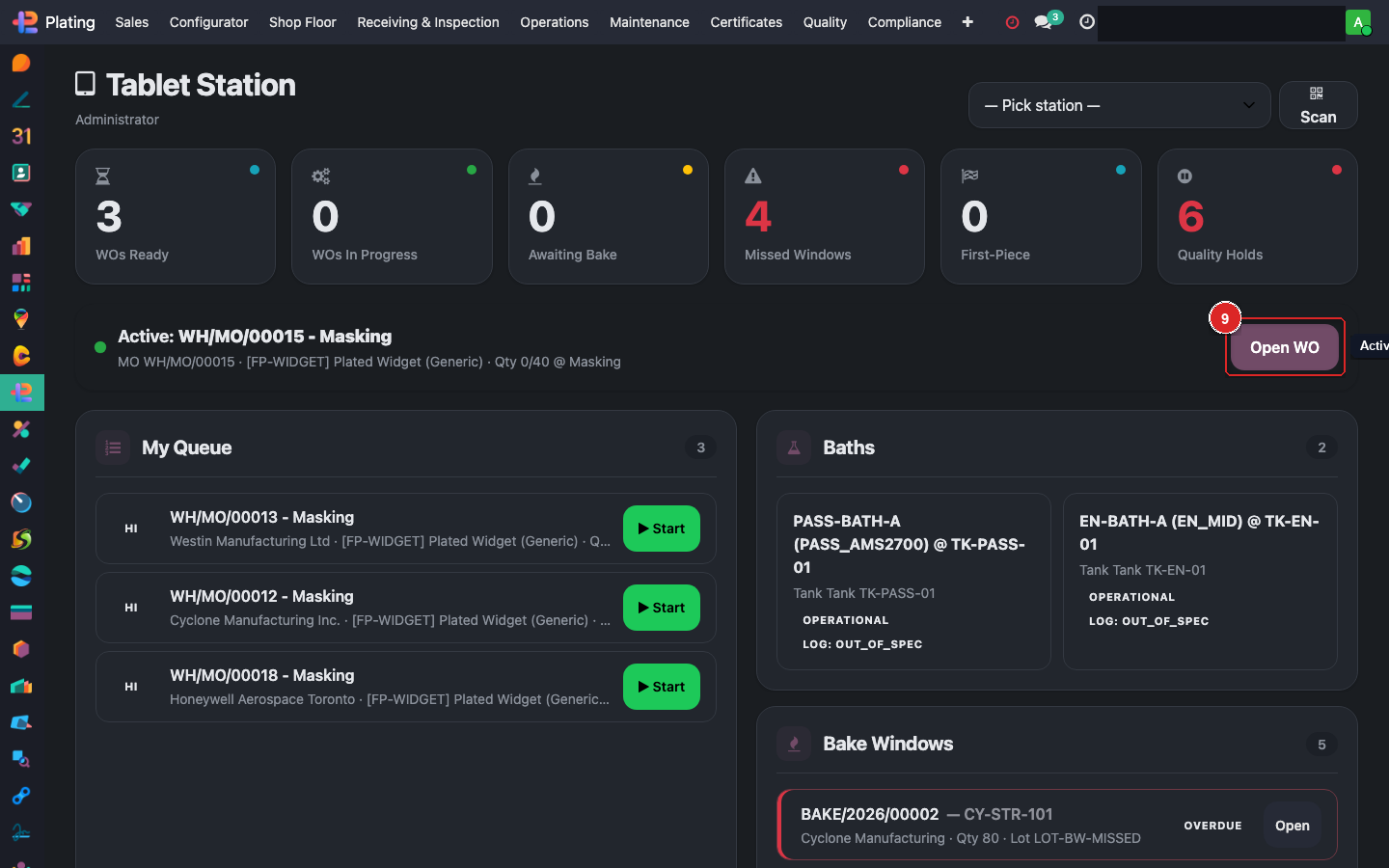Click the Contacts icon in sidebar
Viewport: 1389px width, 868px height.
click(x=21, y=173)
